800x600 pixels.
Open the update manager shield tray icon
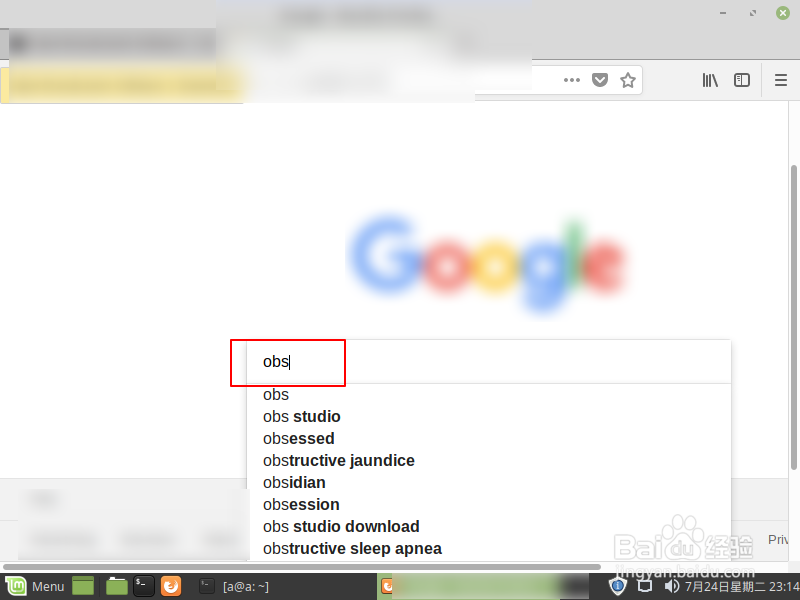point(617,586)
